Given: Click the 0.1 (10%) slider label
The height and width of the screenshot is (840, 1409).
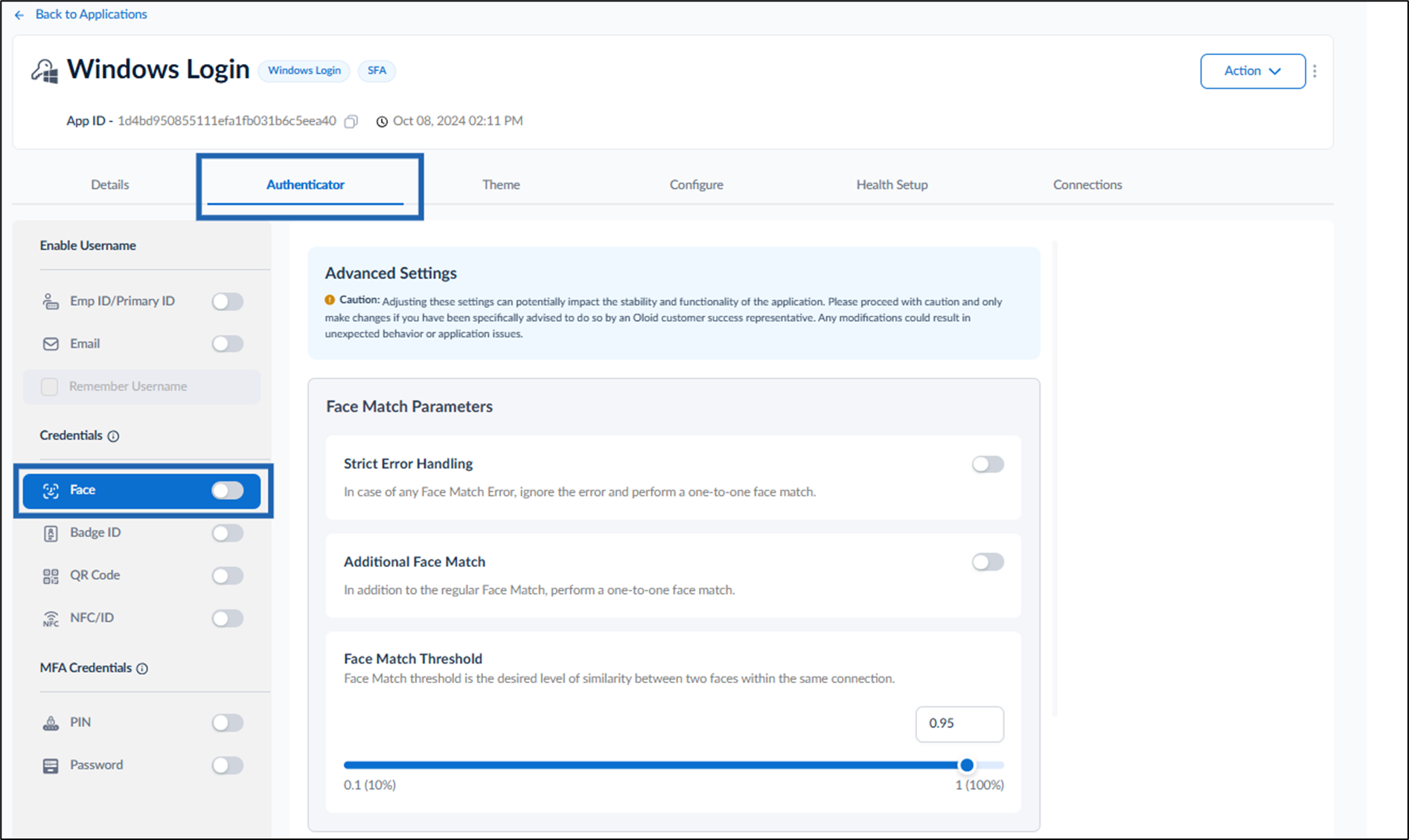Looking at the screenshot, I should pos(370,786).
